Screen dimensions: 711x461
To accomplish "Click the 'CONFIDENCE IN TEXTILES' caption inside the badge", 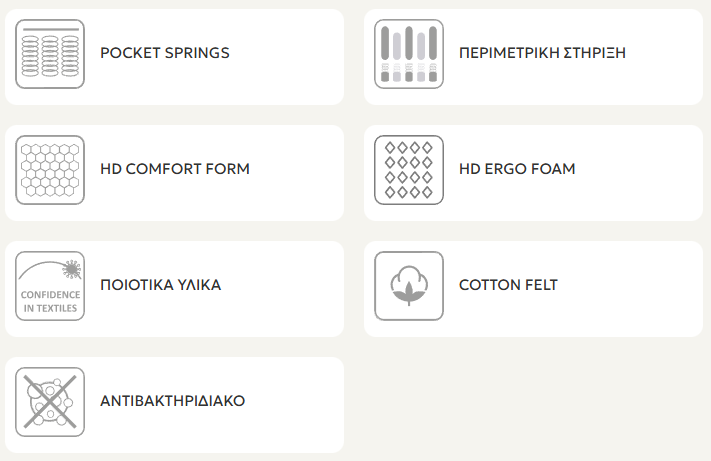I will click(x=50, y=302).
